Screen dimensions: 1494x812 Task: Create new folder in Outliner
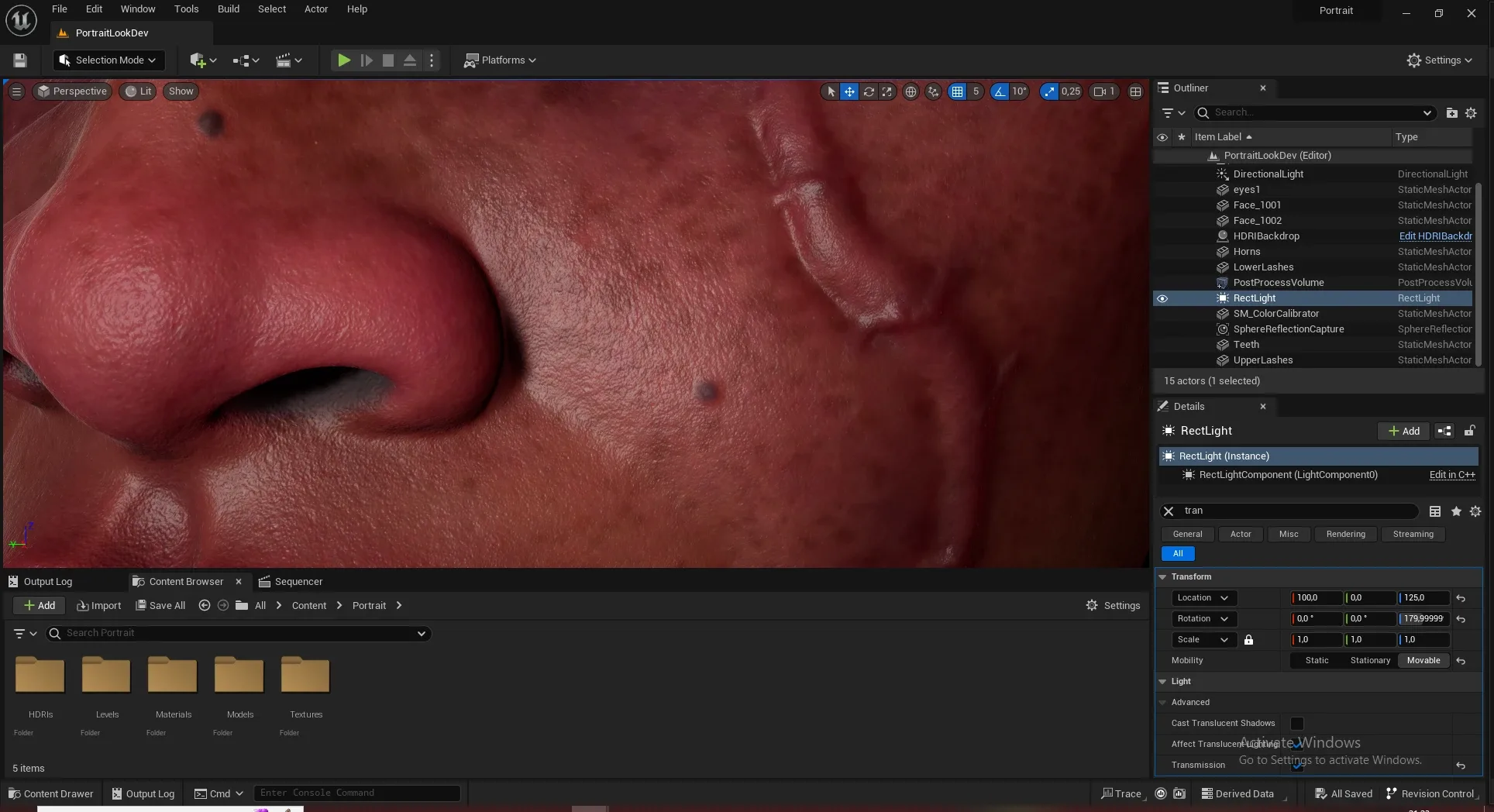pos(1451,113)
